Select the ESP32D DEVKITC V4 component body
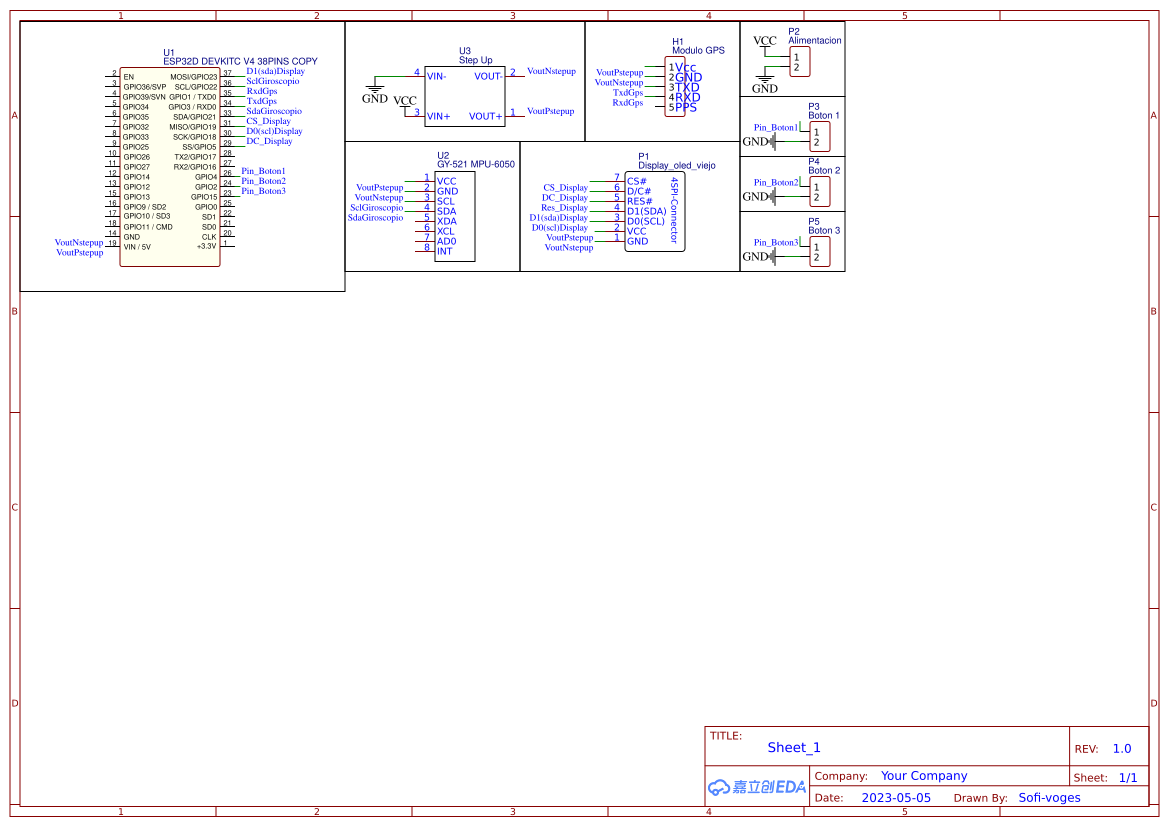The image size is (1169, 827). click(169, 166)
